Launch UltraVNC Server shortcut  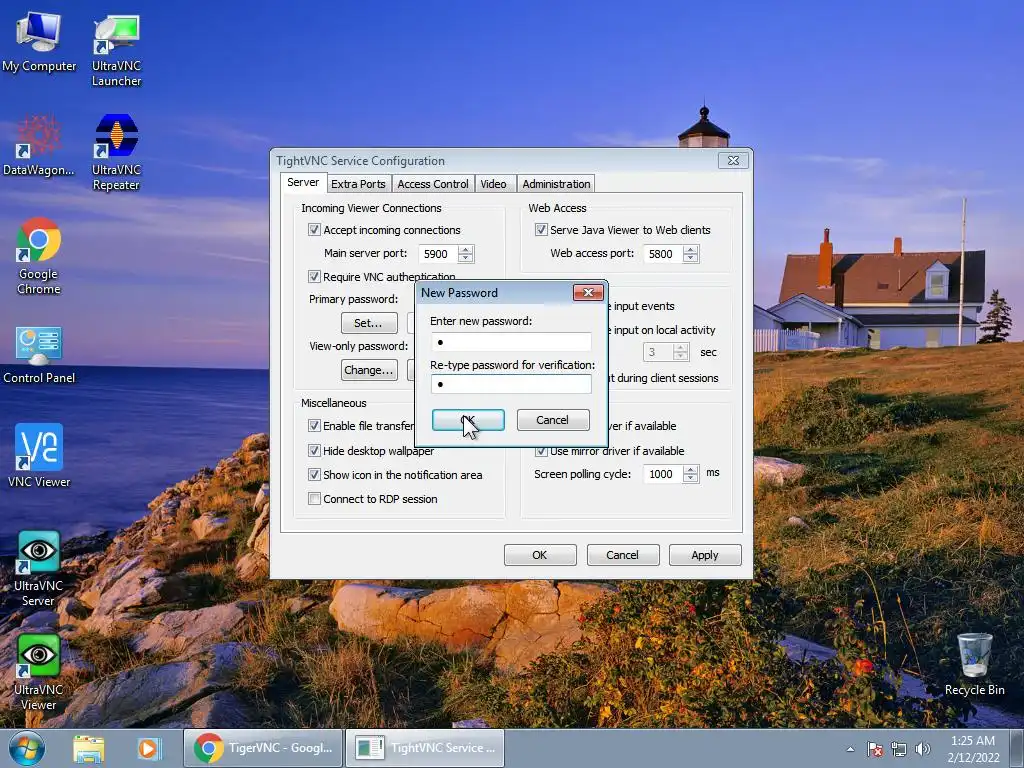coord(39,568)
